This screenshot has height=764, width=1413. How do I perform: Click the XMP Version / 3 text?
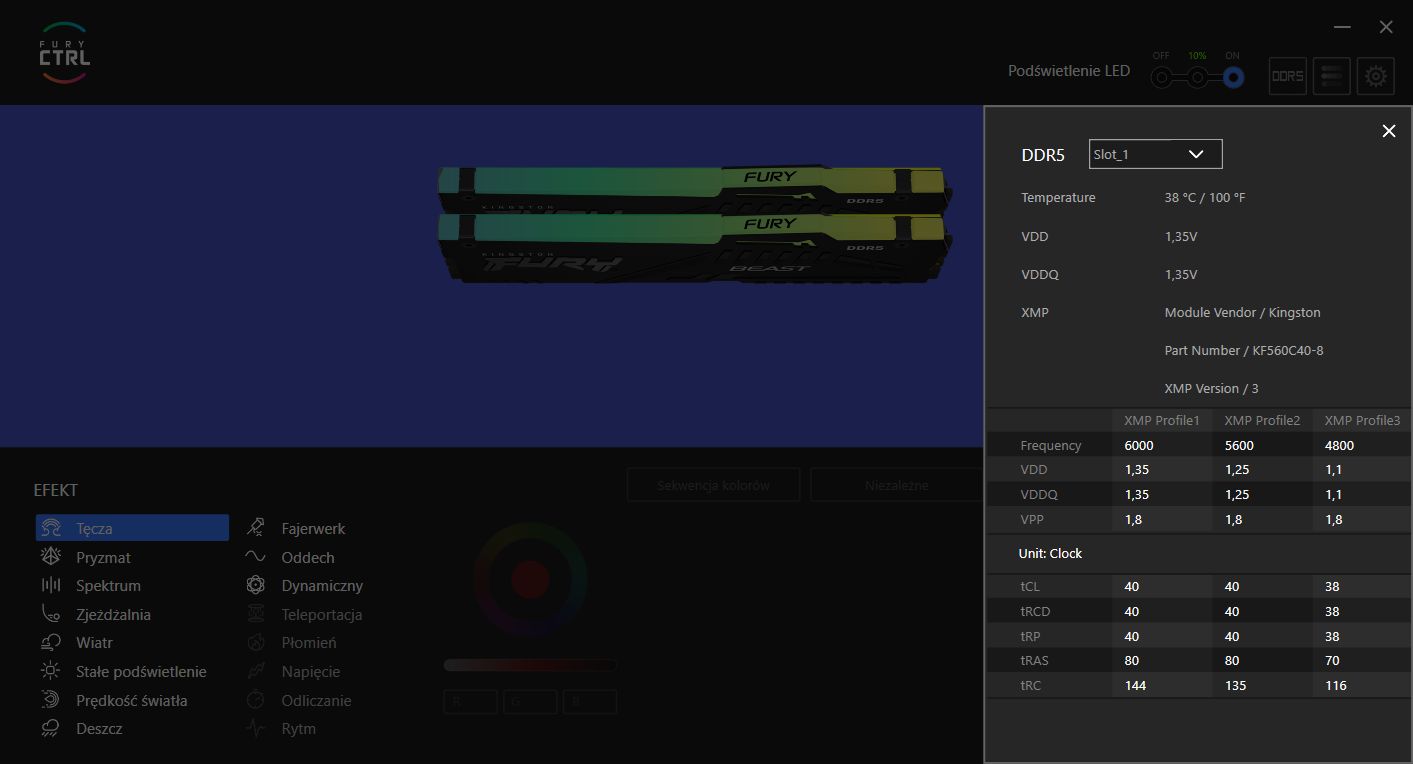click(x=1212, y=388)
